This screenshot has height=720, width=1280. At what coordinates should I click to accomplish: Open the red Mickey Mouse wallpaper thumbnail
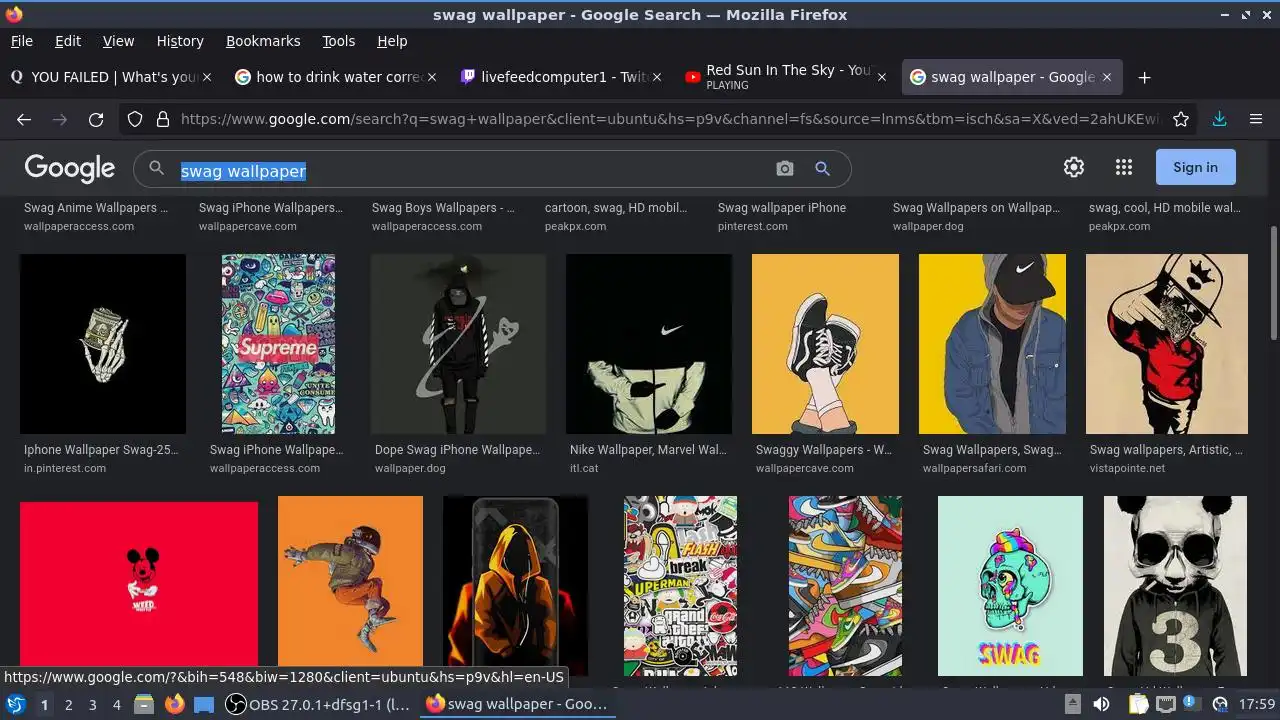point(139,586)
